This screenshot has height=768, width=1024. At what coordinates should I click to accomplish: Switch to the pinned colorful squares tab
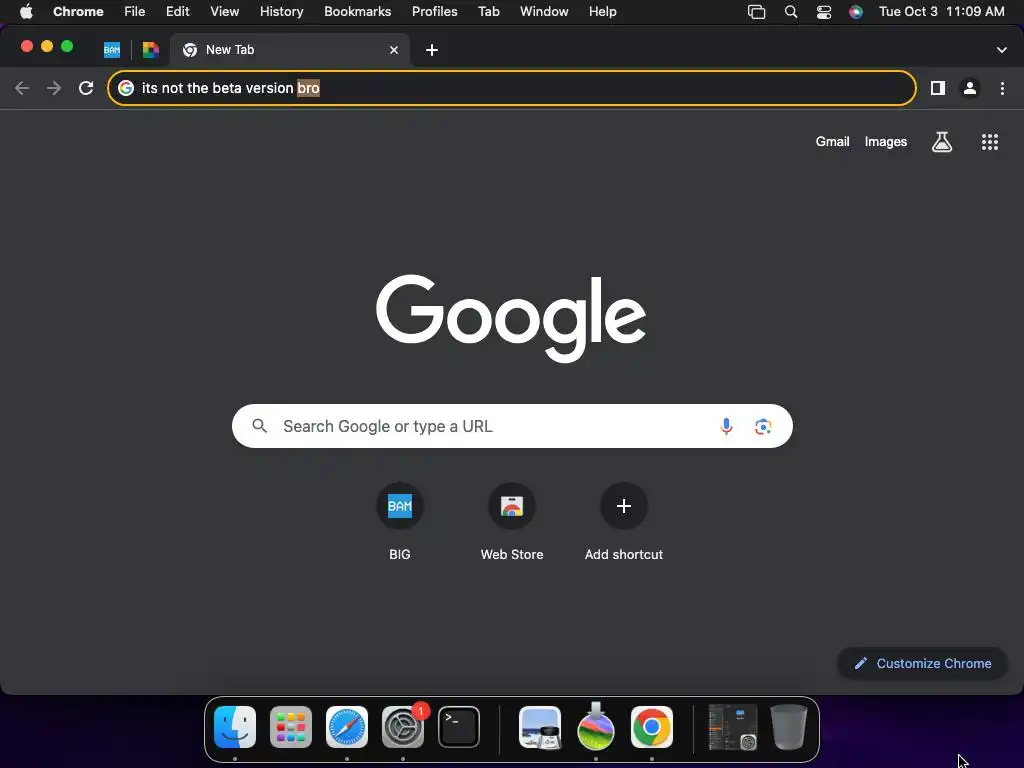151,50
